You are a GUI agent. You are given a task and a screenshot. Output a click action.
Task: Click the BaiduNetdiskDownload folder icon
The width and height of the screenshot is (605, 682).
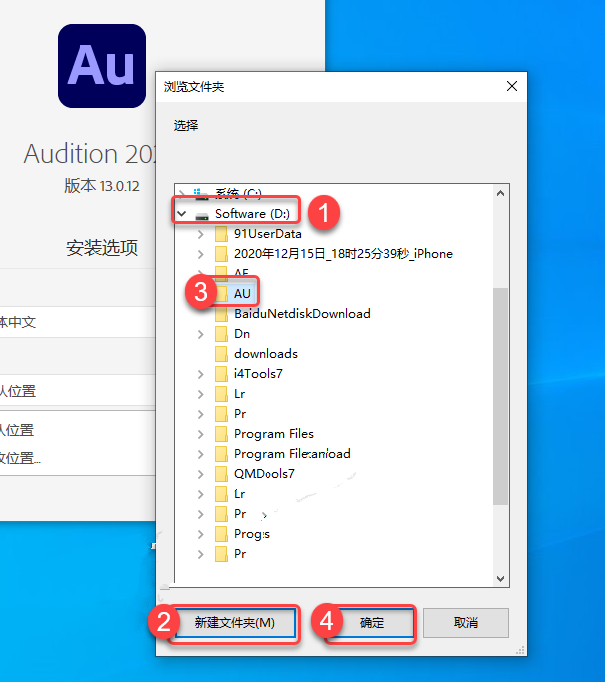tap(221, 314)
